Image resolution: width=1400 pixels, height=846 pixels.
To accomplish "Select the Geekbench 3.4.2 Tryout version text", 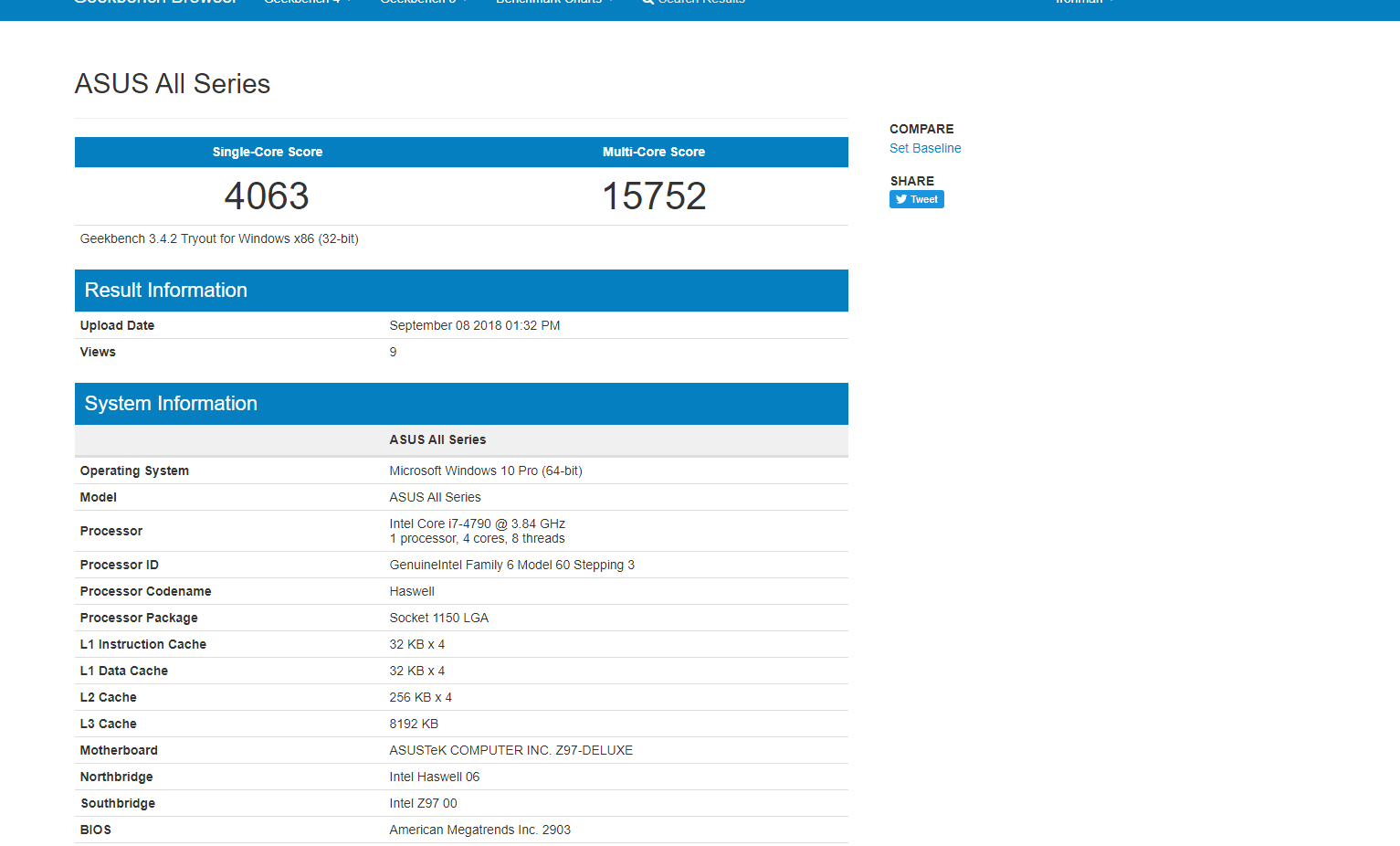I will point(219,238).
